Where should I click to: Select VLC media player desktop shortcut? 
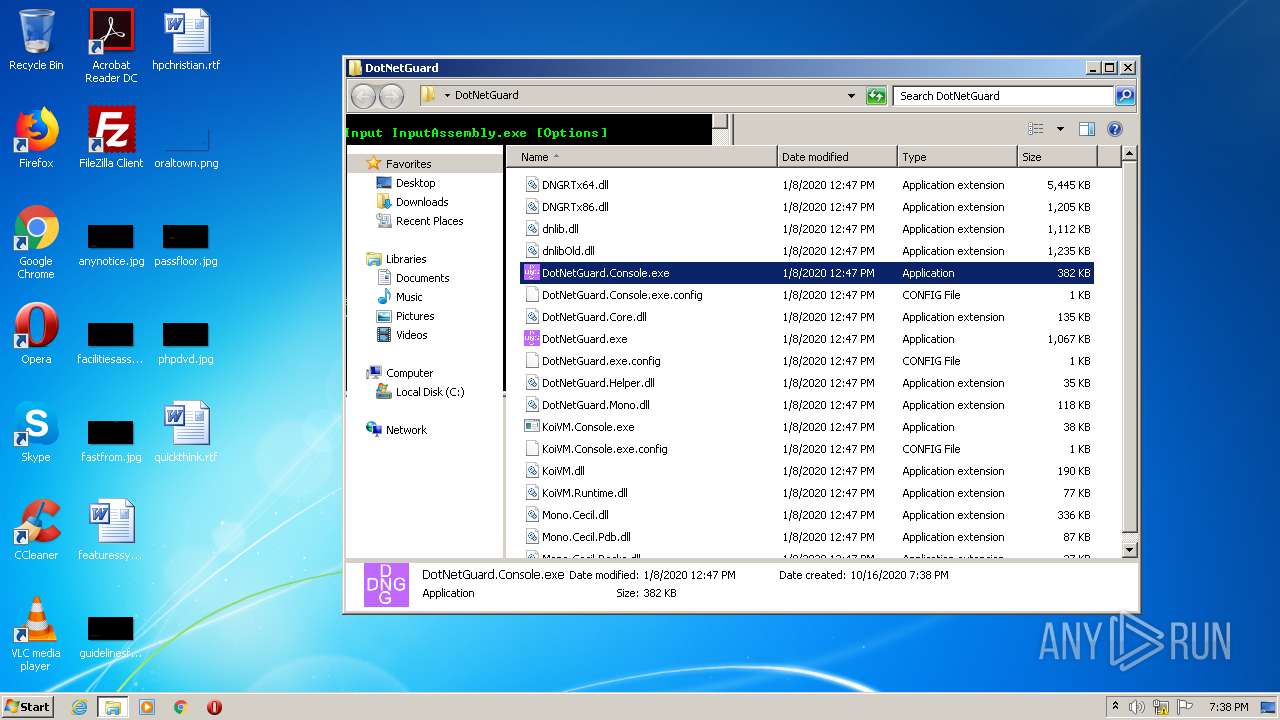(36, 634)
